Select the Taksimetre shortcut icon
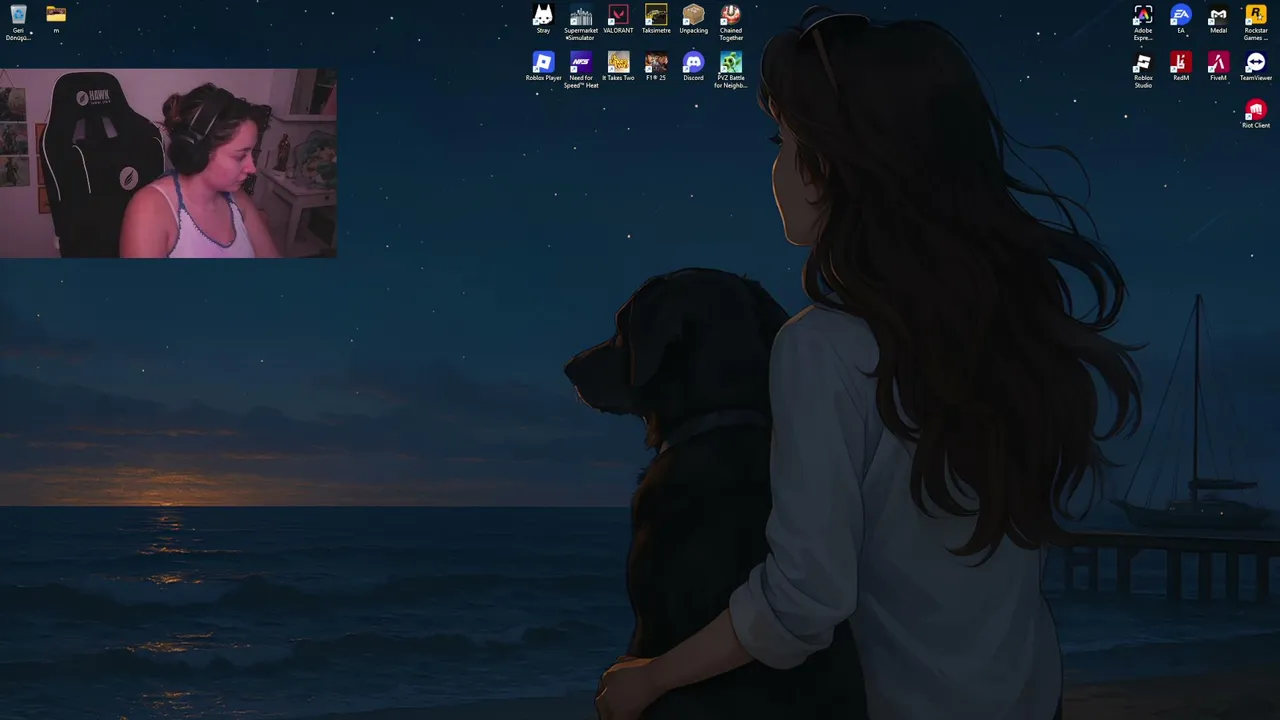Screen dimensions: 1280x720 pyautogui.click(x=656, y=18)
